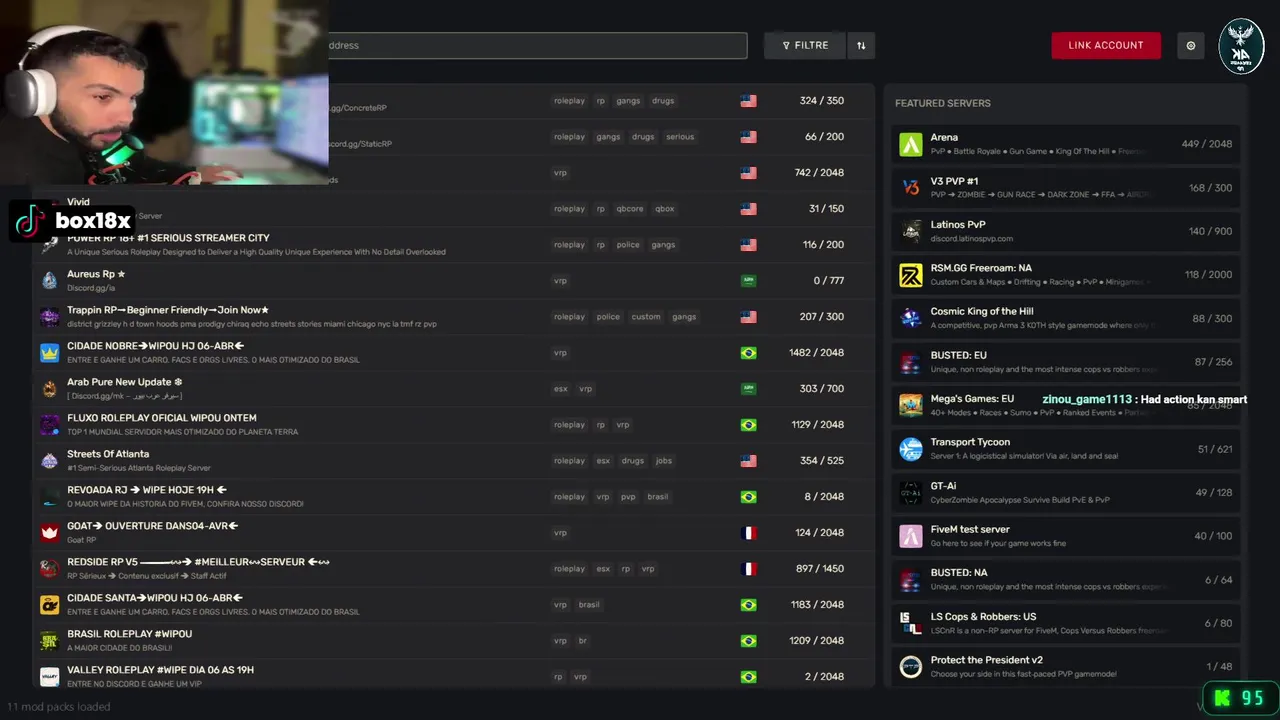Click '11 mod packs loaded' status text
The height and width of the screenshot is (720, 1280).
pyautogui.click(x=59, y=707)
